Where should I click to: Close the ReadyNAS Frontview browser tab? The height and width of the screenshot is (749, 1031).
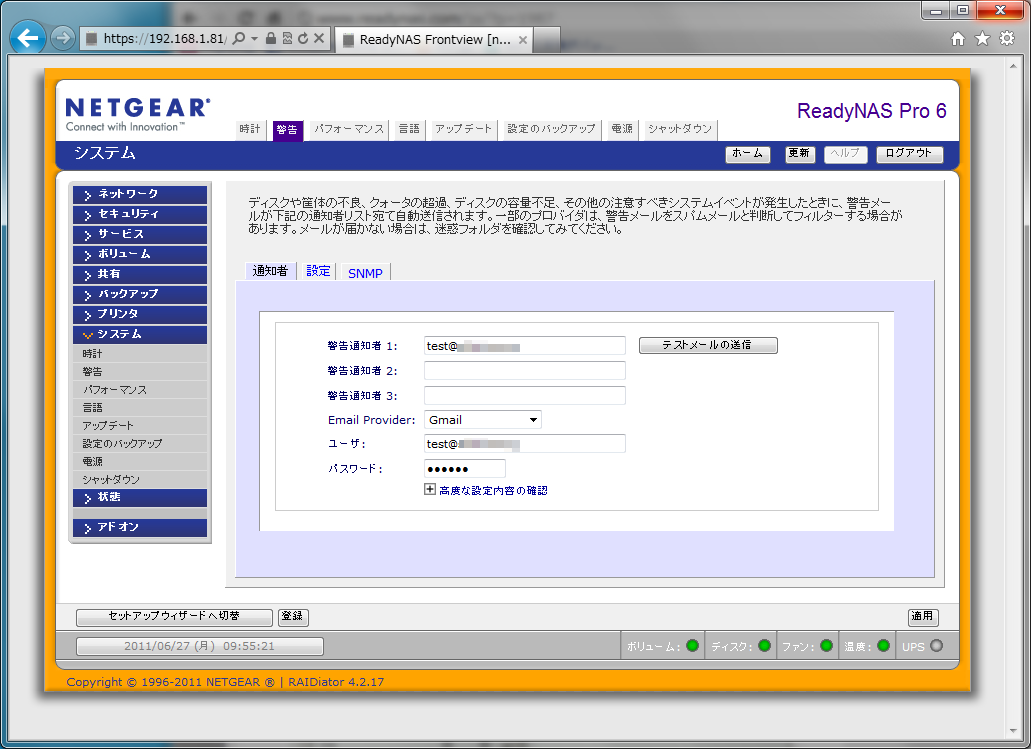(523, 39)
